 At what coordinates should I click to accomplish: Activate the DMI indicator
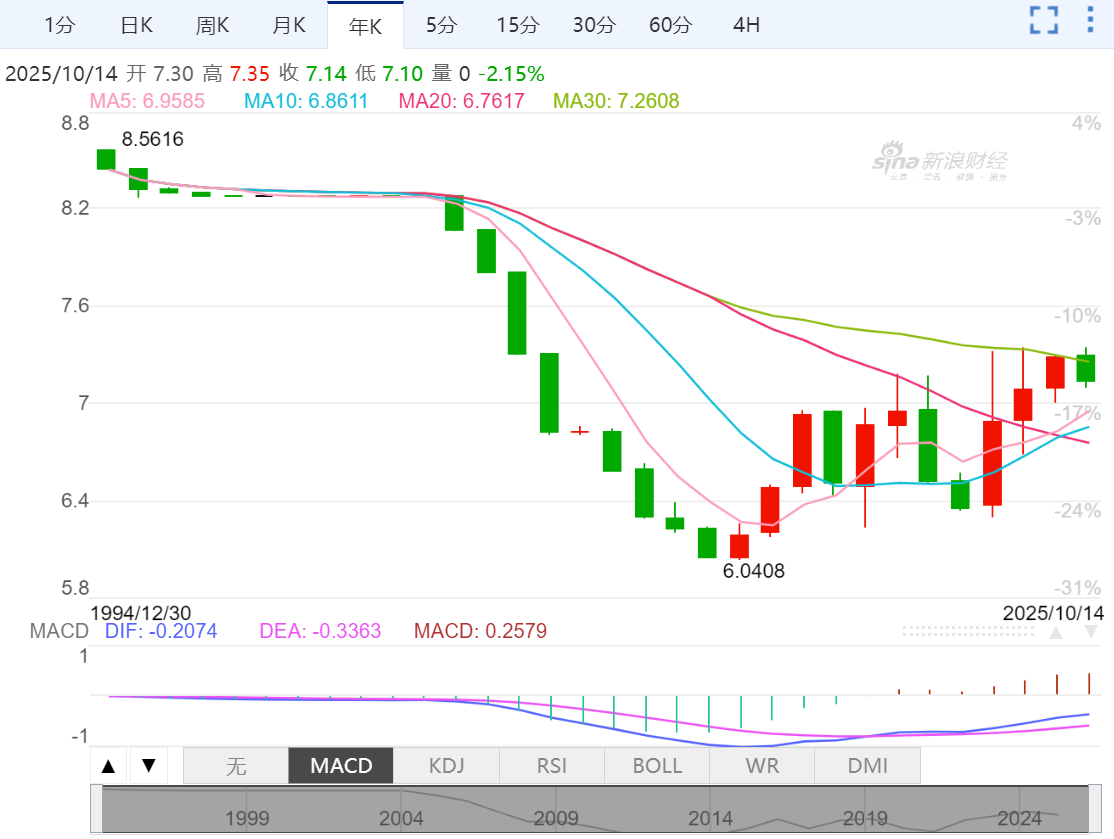867,767
